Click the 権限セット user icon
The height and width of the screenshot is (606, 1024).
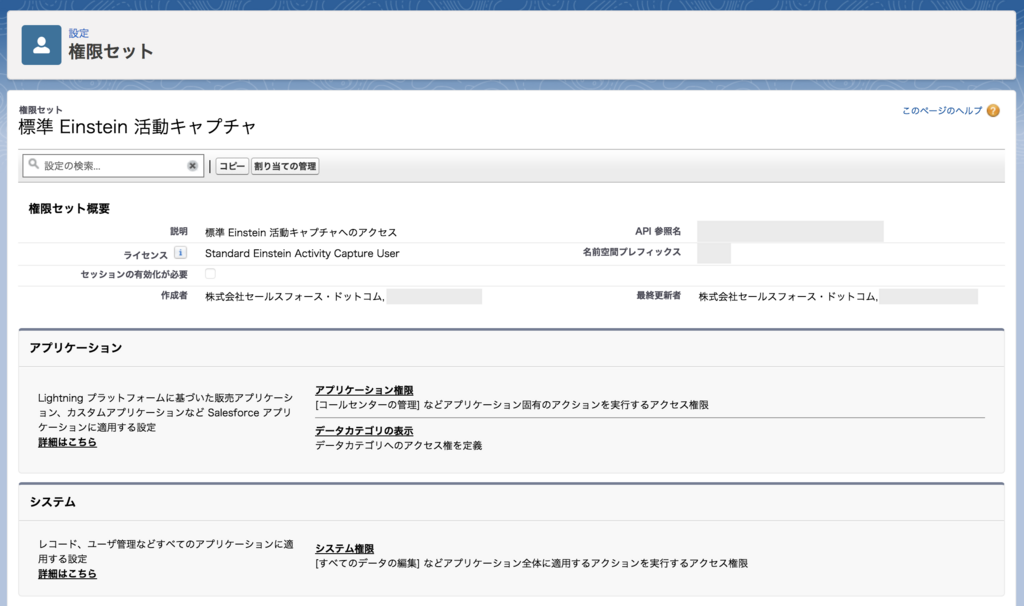[x=41, y=45]
